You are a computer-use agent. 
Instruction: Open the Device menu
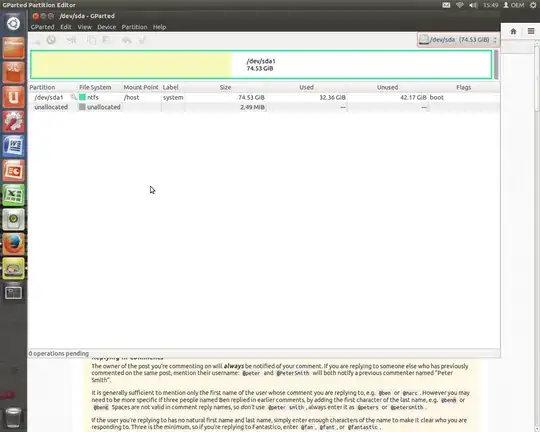(x=106, y=27)
